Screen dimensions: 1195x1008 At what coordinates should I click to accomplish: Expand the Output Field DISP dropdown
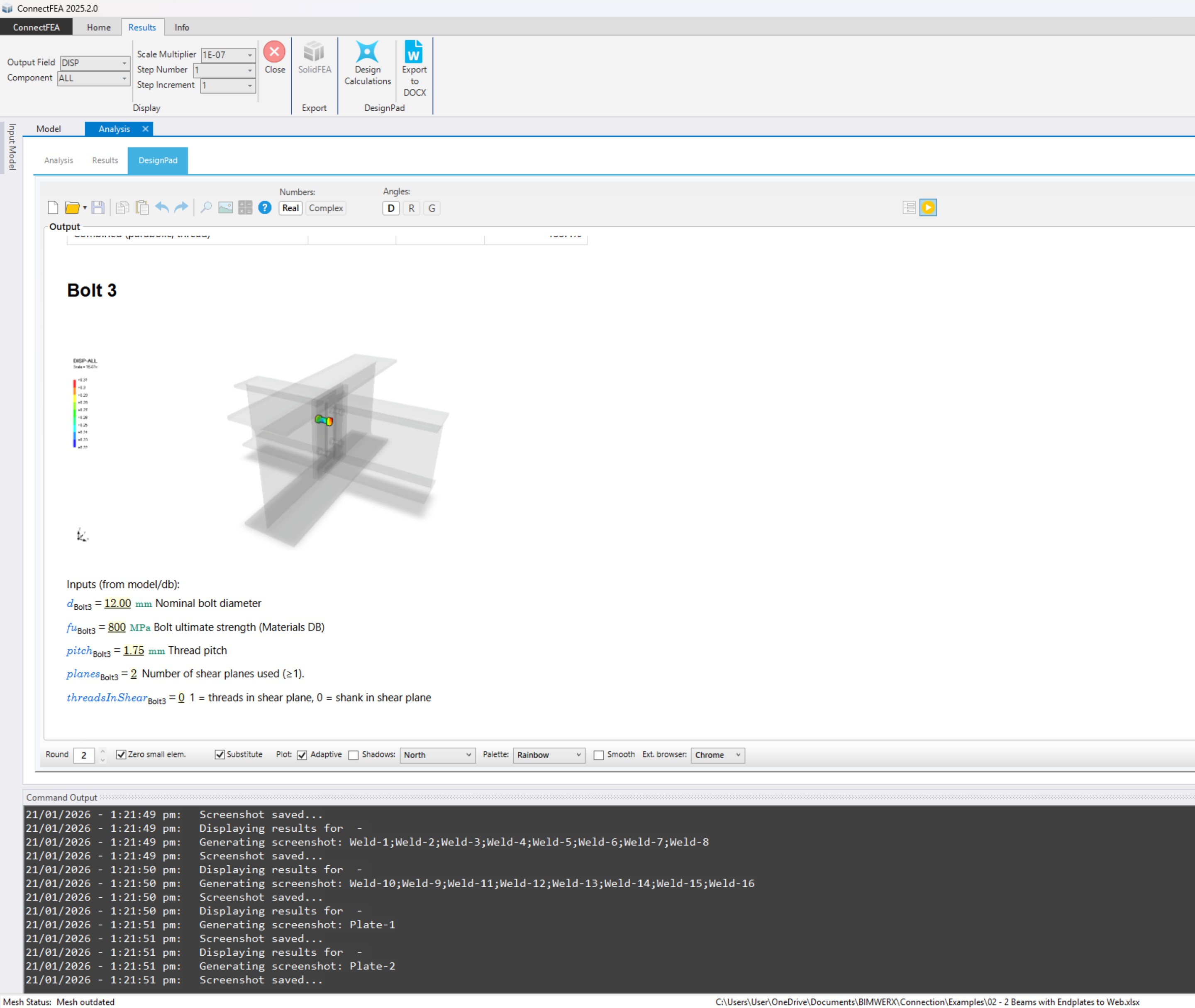click(124, 63)
